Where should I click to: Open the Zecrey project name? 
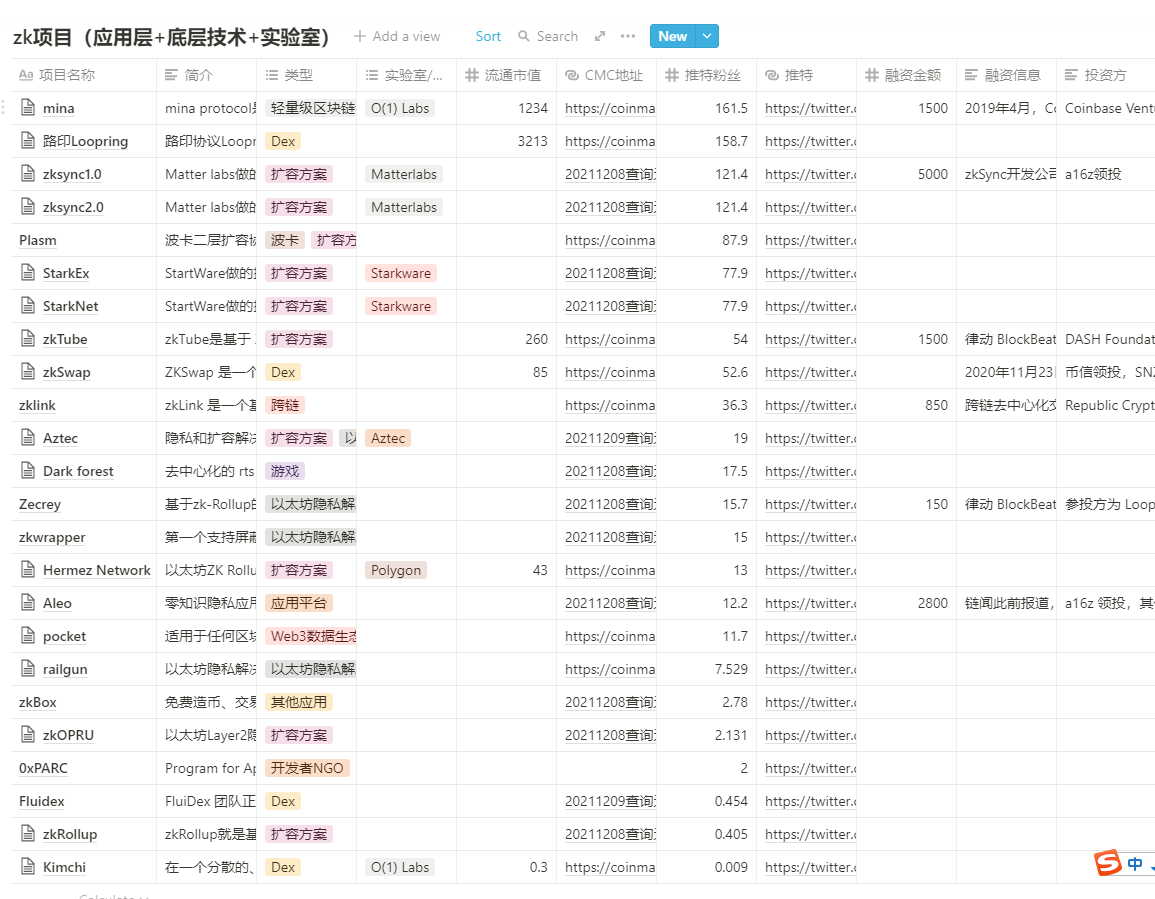pos(40,504)
